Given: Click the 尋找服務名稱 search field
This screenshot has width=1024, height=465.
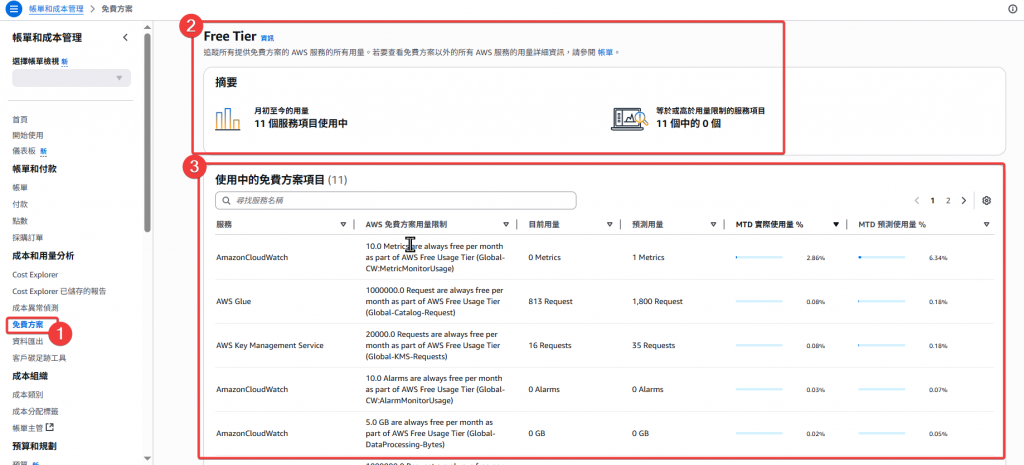Looking at the screenshot, I should (x=396, y=200).
